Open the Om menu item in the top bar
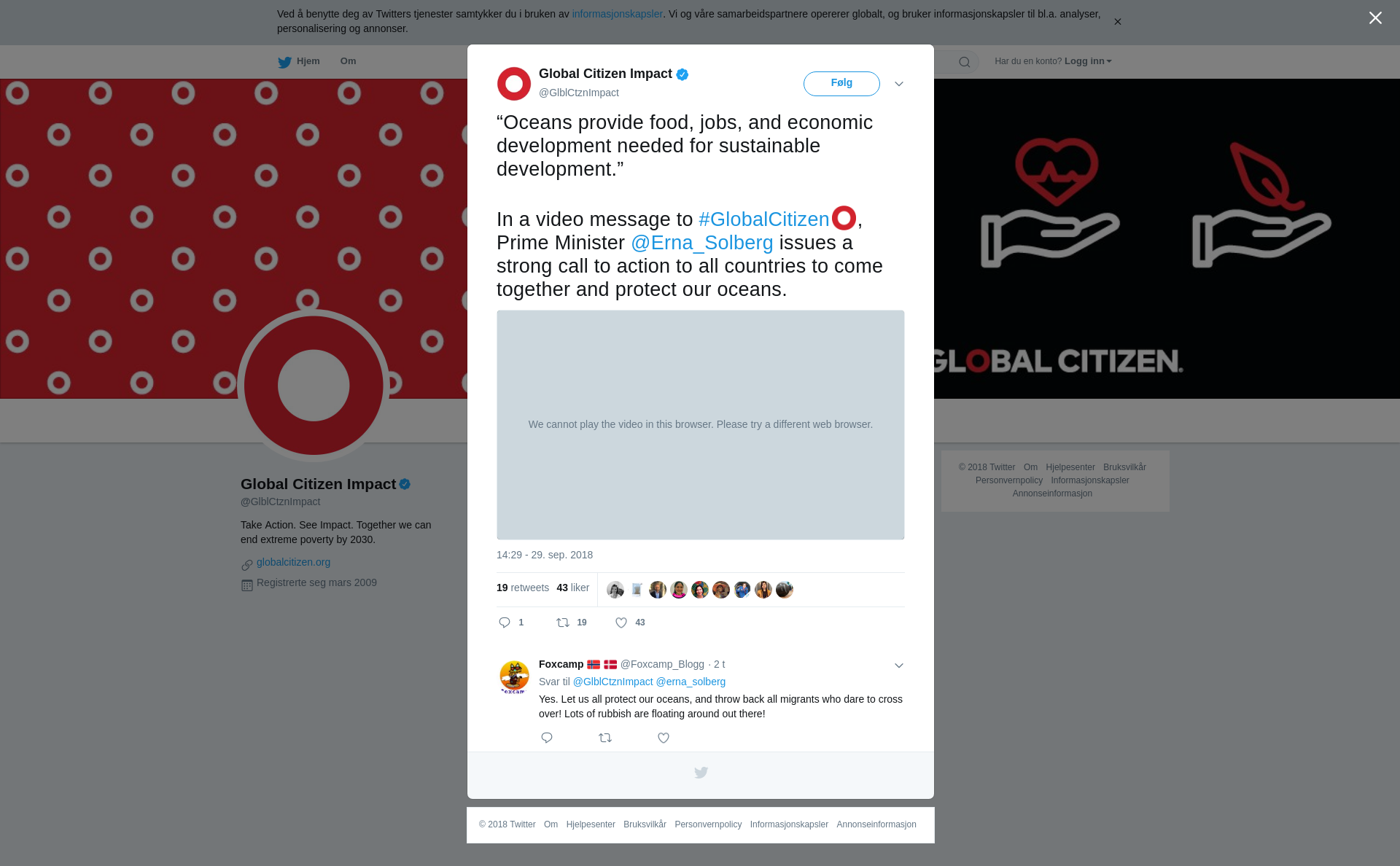The height and width of the screenshot is (866, 1400). [348, 61]
